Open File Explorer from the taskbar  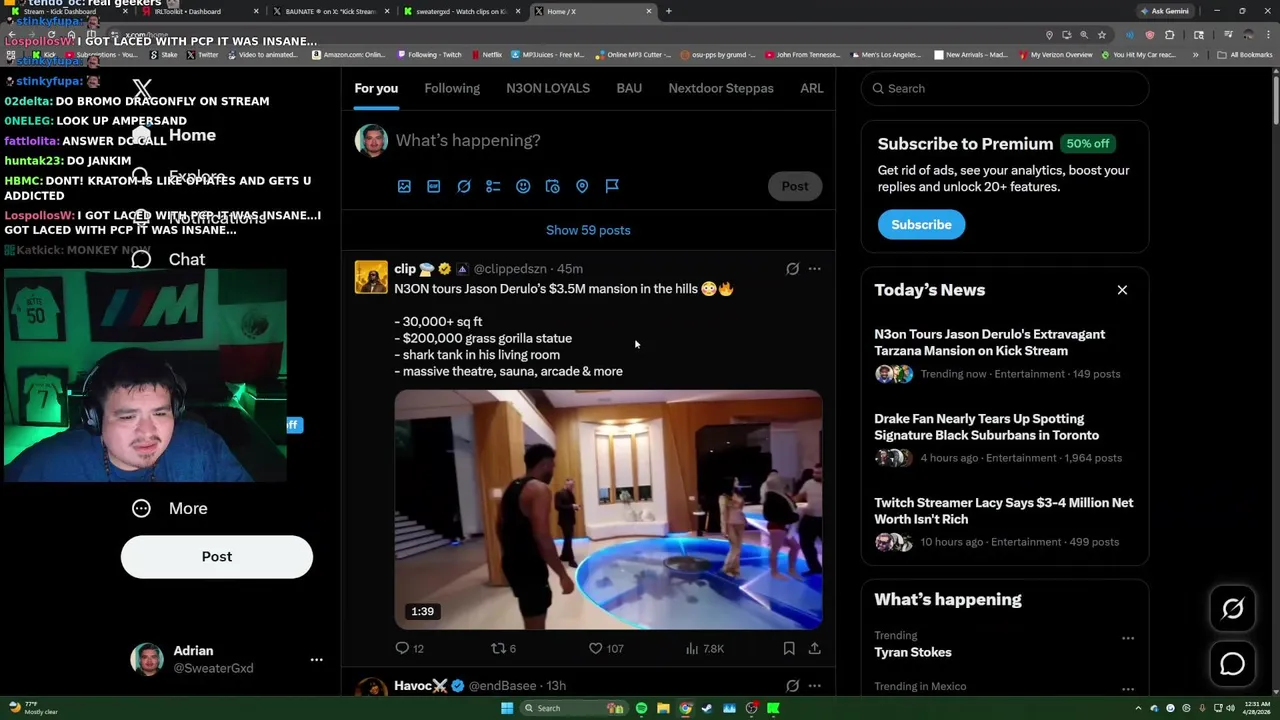[663, 708]
